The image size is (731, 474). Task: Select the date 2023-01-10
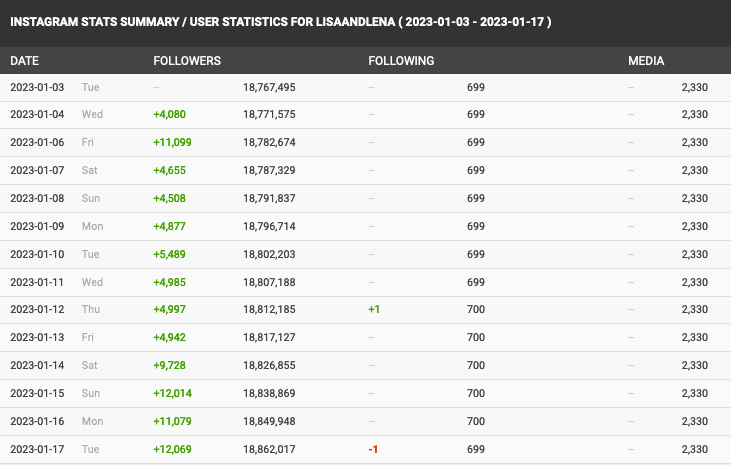(37, 254)
